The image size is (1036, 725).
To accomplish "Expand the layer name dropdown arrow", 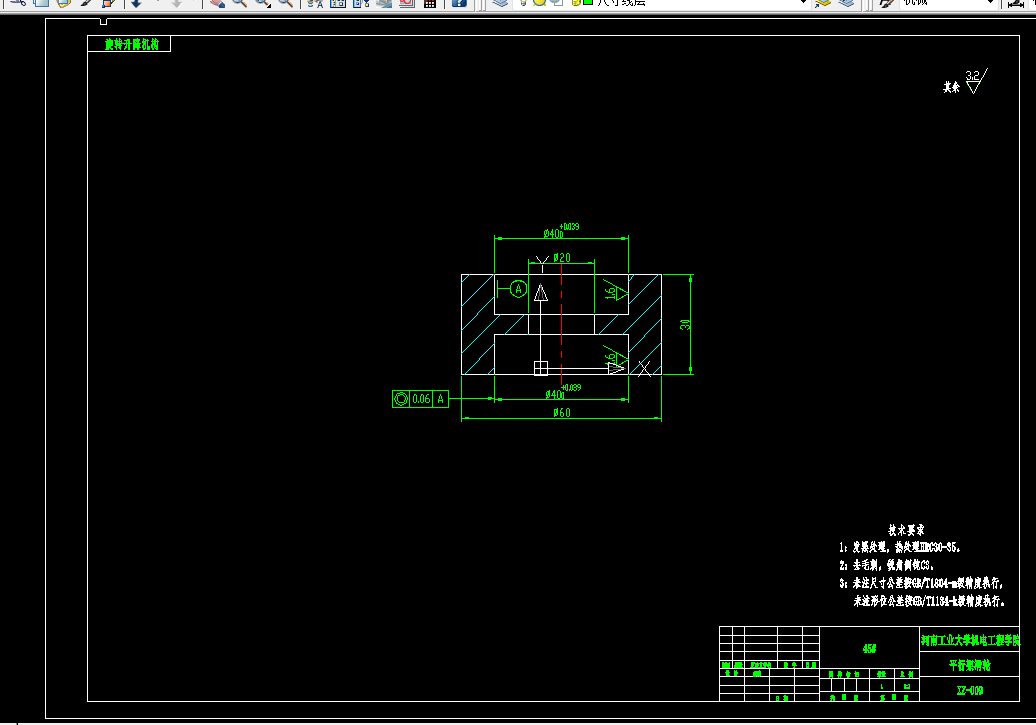I will (x=803, y=3).
